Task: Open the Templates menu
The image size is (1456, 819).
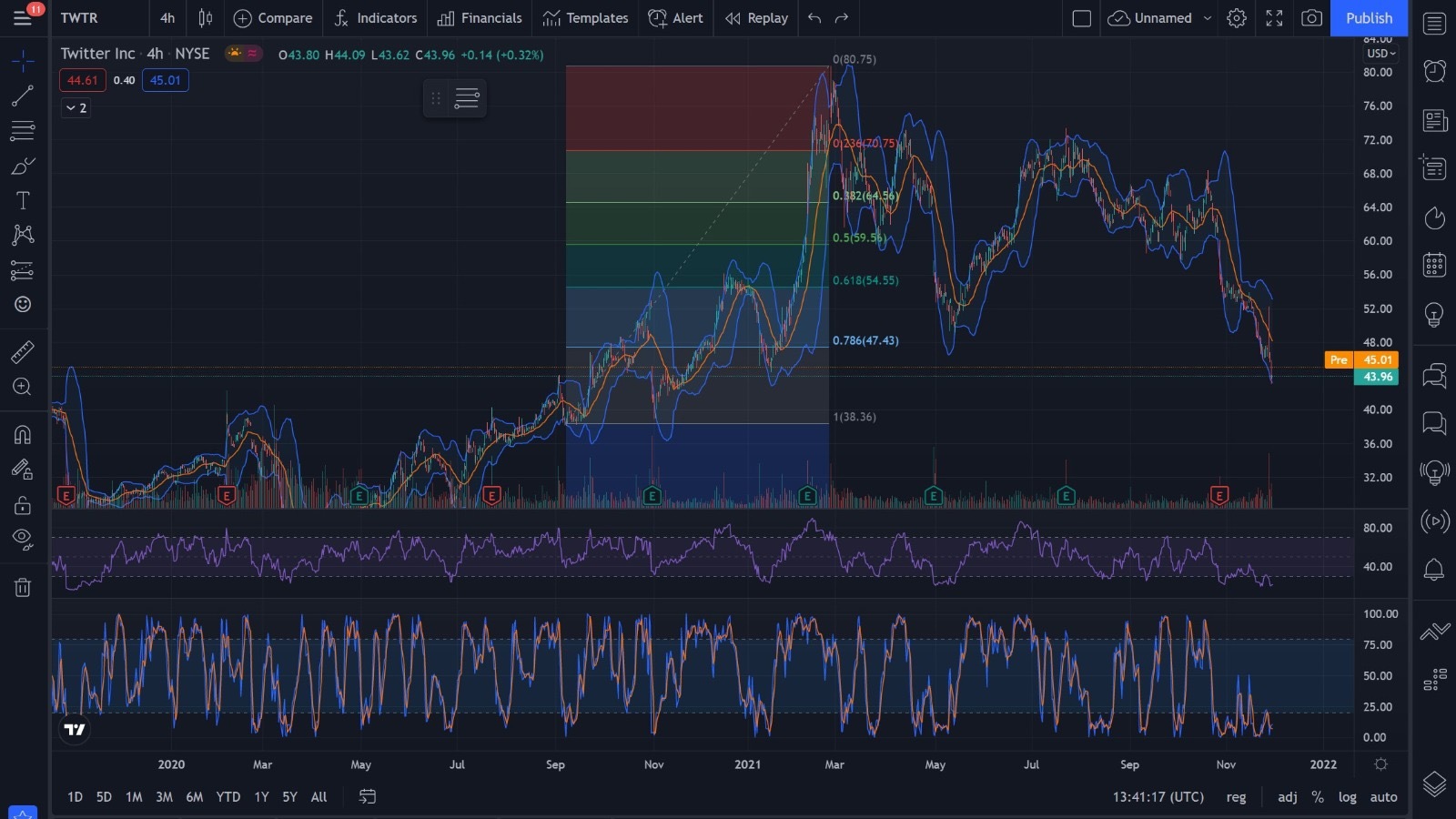Action: 585,17
